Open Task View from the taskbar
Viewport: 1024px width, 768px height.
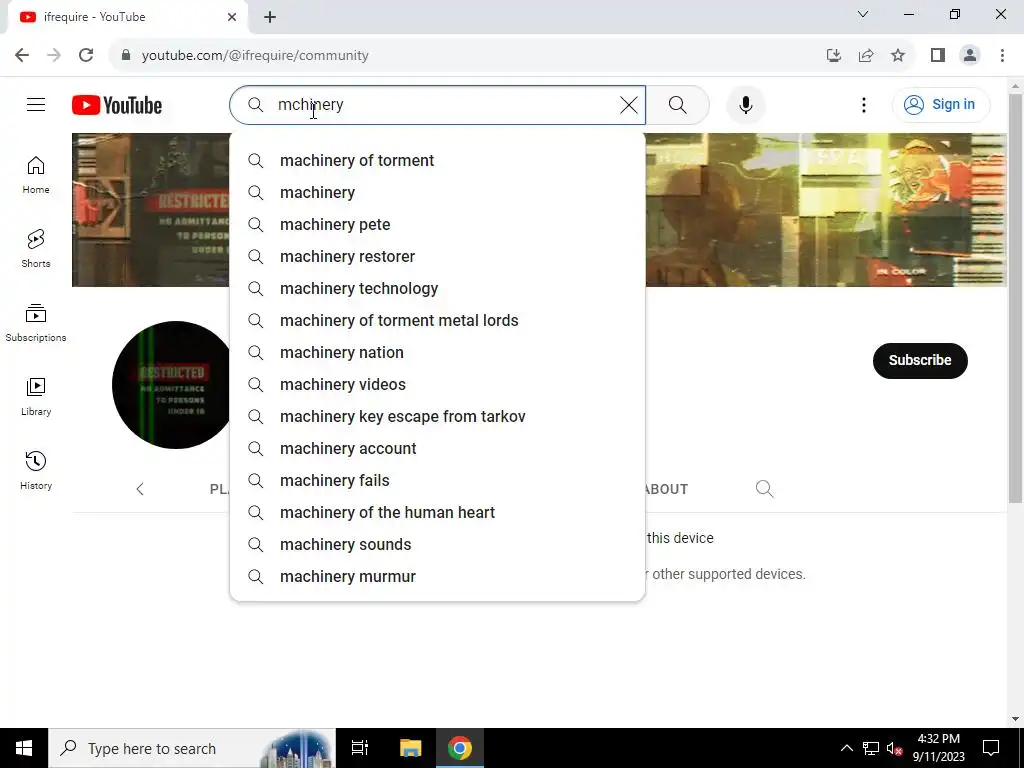pos(360,748)
